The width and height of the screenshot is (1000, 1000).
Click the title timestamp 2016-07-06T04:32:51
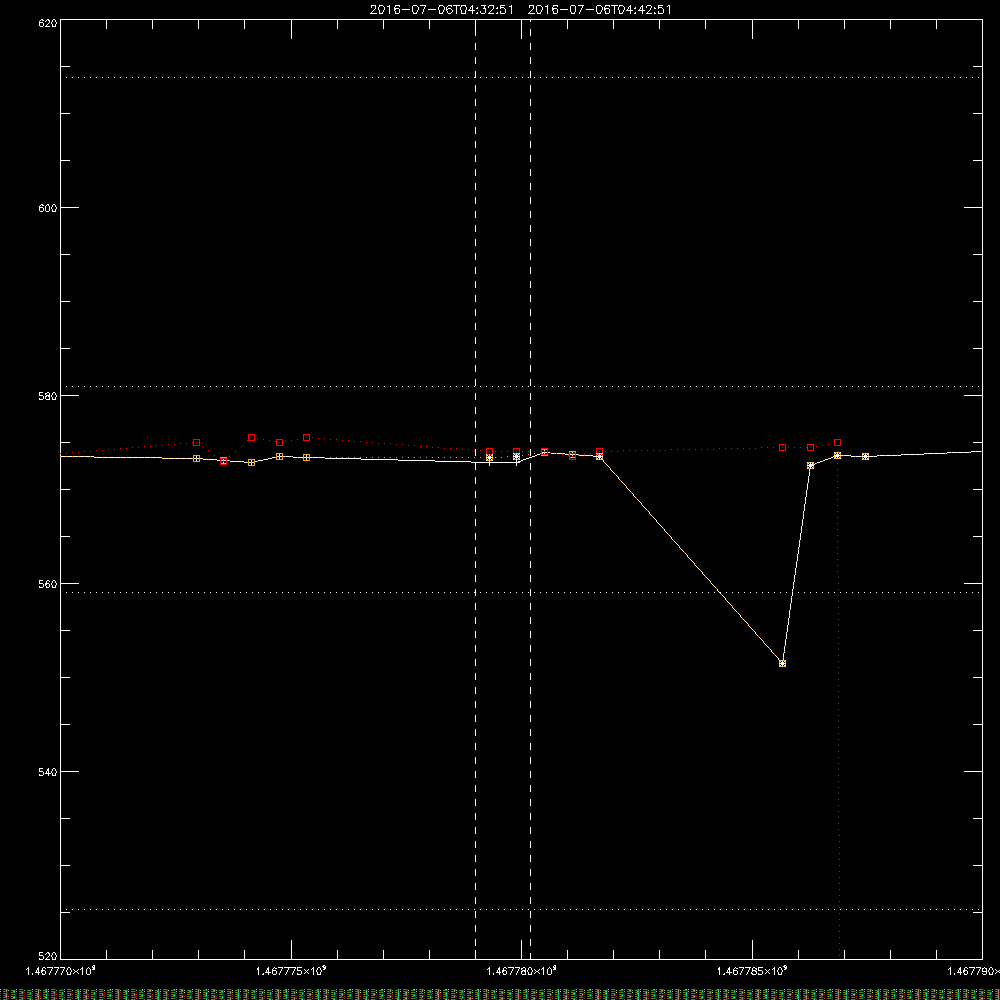(x=441, y=10)
